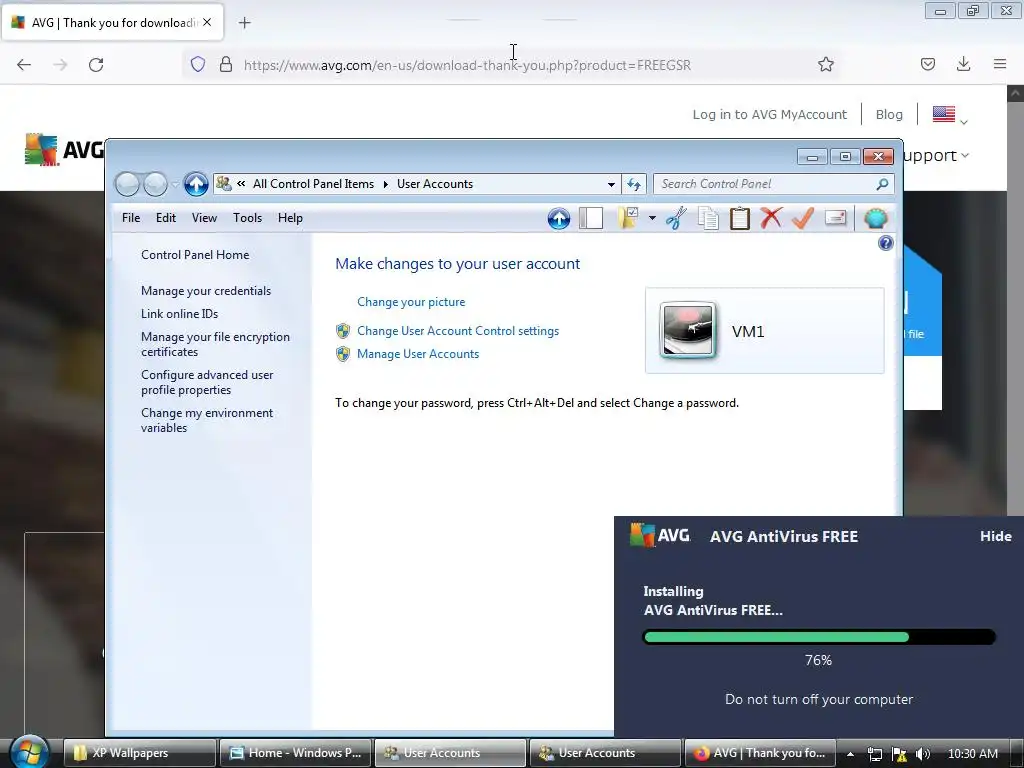The width and height of the screenshot is (1024, 768).
Task: Open the Tools menu
Action: point(248,218)
